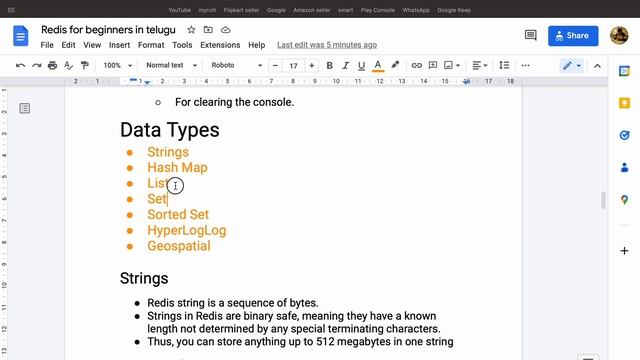640x360 pixels.
Task: Open comment history icon
Action: tap(531, 36)
